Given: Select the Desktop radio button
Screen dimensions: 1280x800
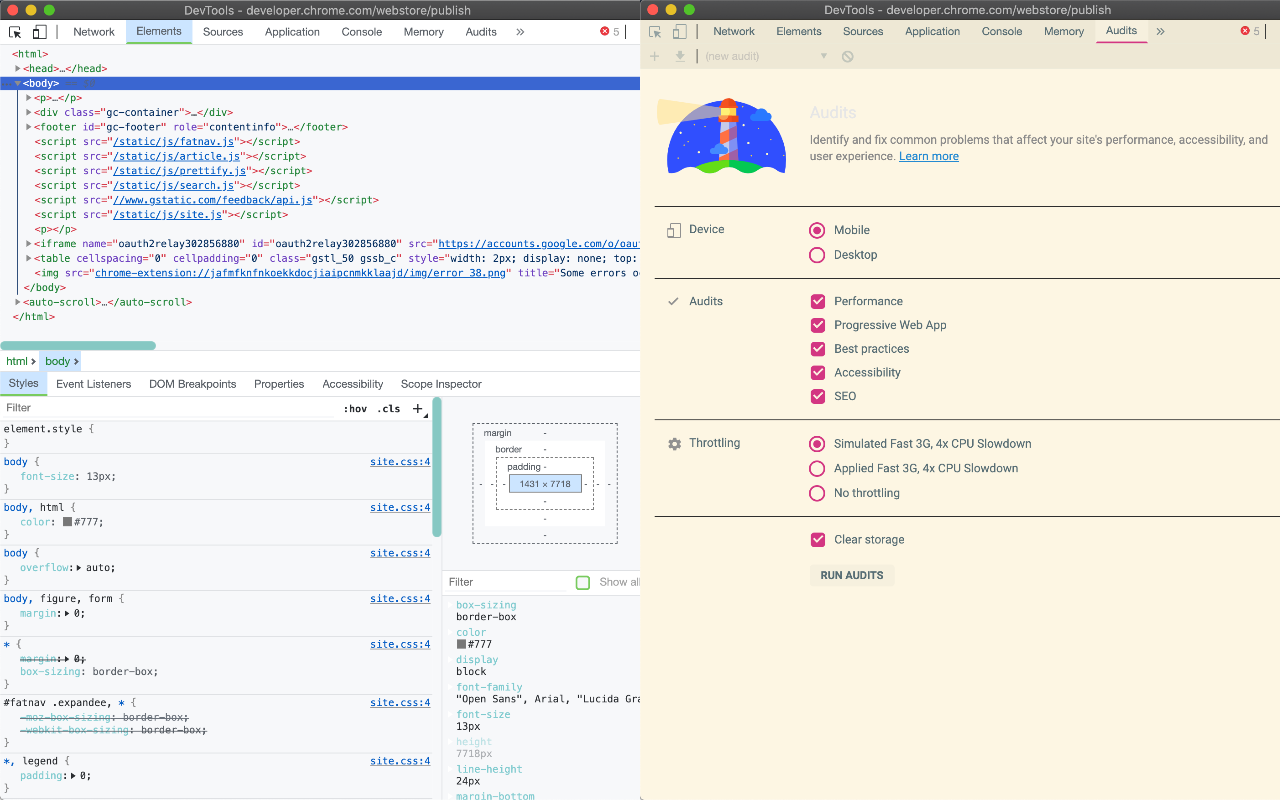Looking at the screenshot, I should click(x=817, y=255).
